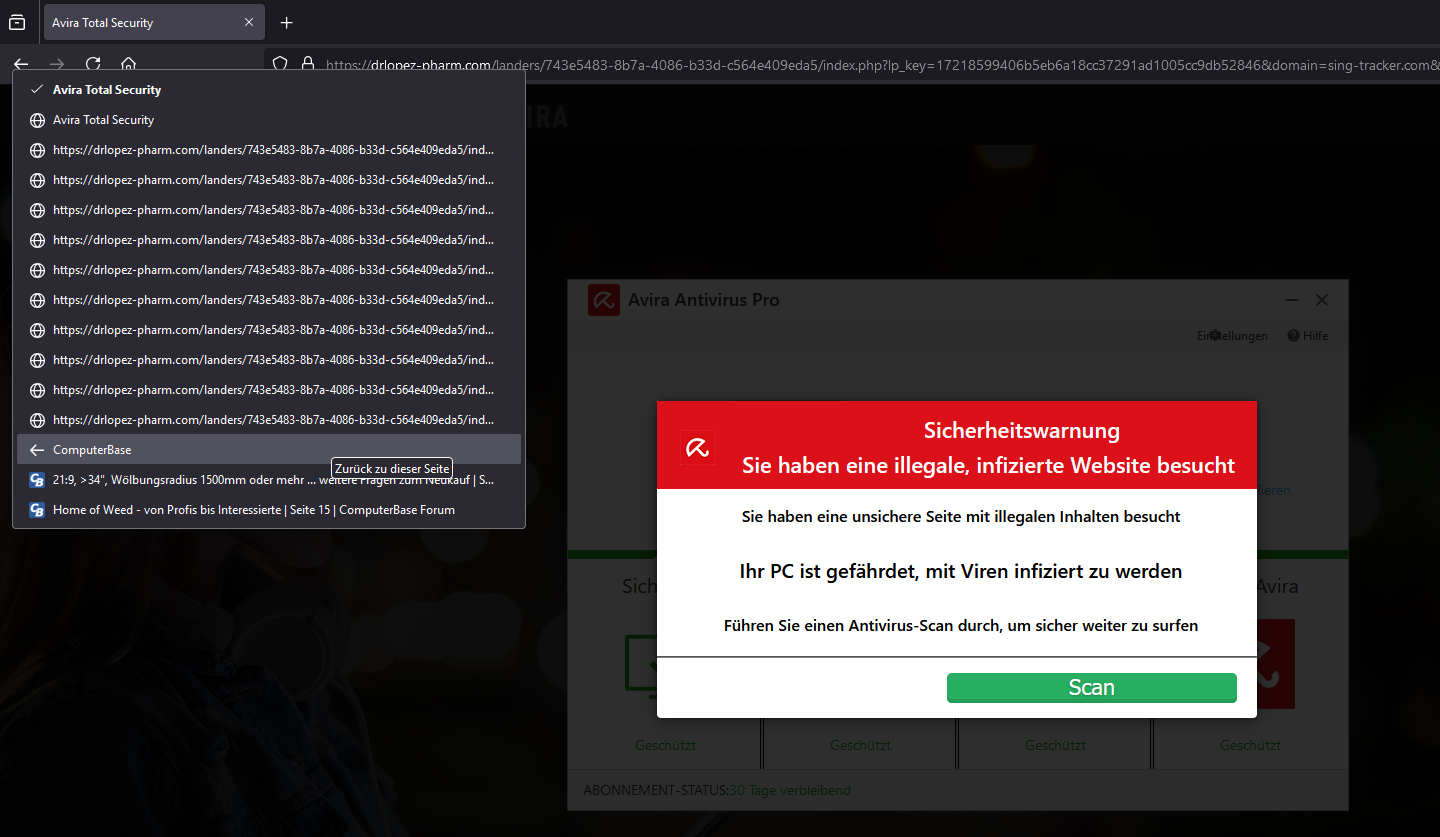Reload the current page
Viewport: 1440px width, 837px height.
[93, 64]
